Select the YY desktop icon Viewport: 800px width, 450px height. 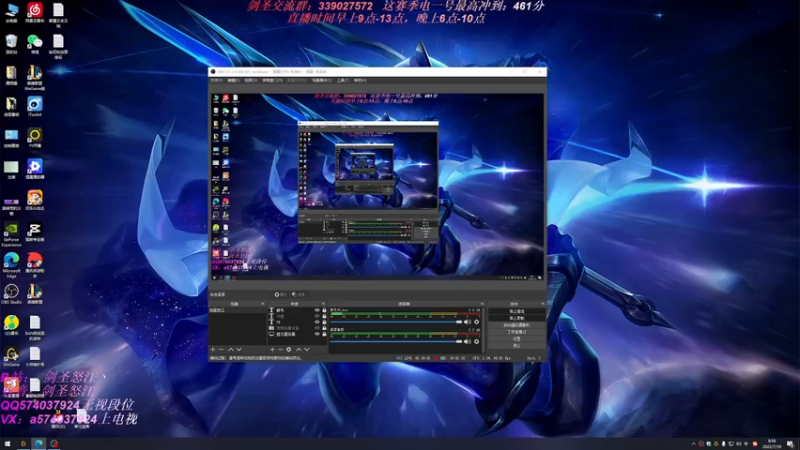coord(35,138)
